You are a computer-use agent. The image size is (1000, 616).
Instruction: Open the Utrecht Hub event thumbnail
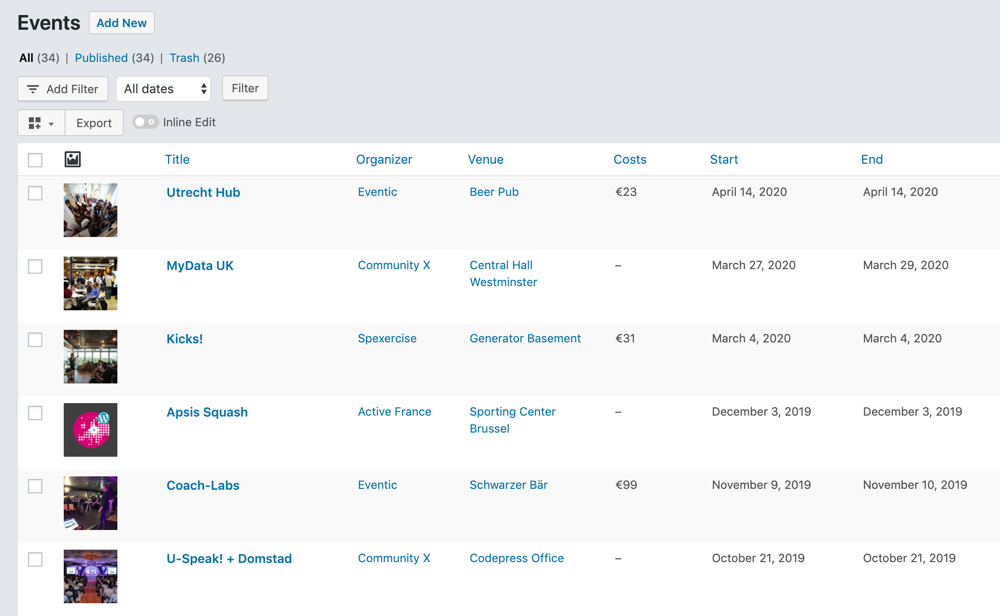tap(90, 210)
